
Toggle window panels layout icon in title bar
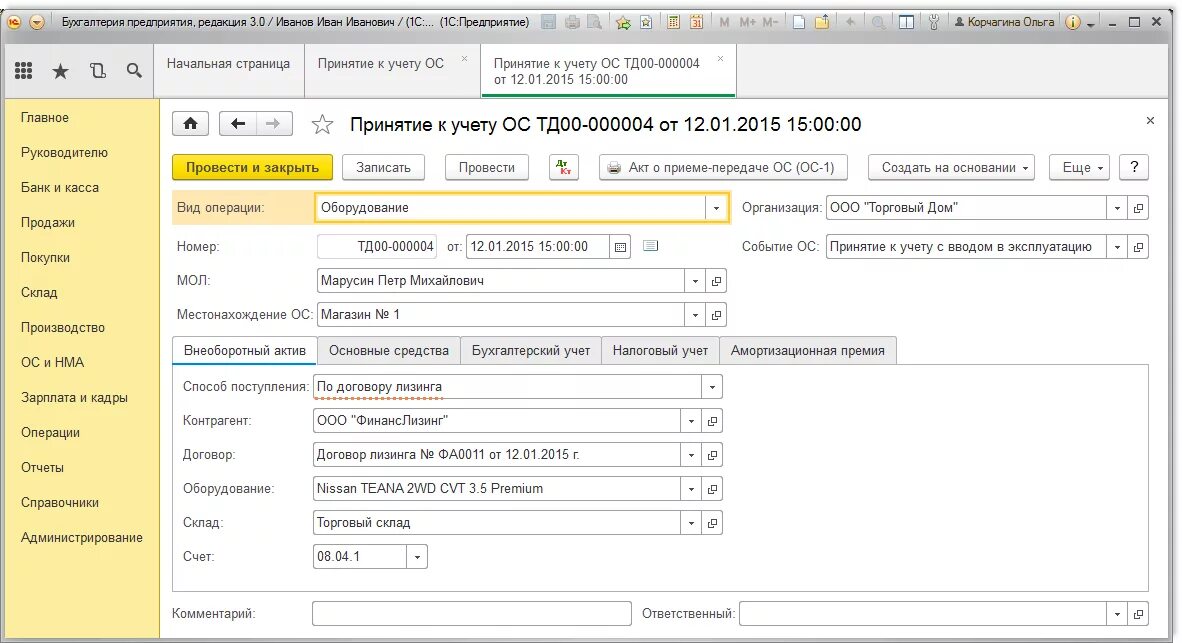[907, 22]
